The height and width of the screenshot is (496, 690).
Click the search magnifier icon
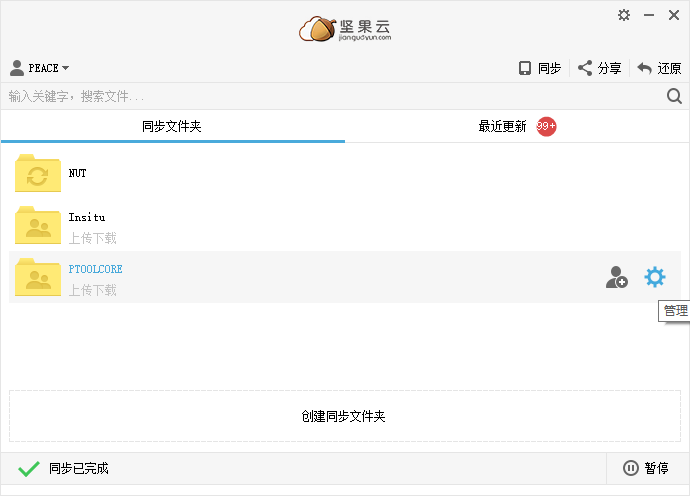click(674, 96)
